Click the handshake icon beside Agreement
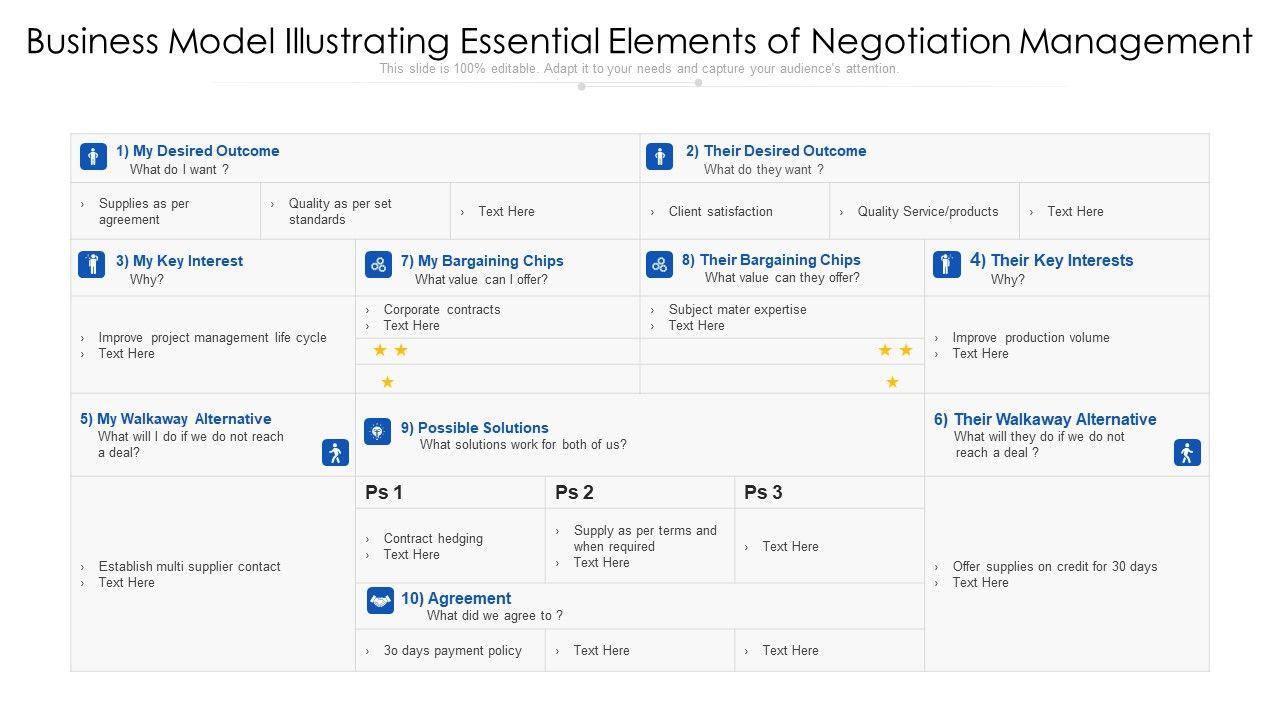Screen dimensions: 1280x720 click(380, 600)
